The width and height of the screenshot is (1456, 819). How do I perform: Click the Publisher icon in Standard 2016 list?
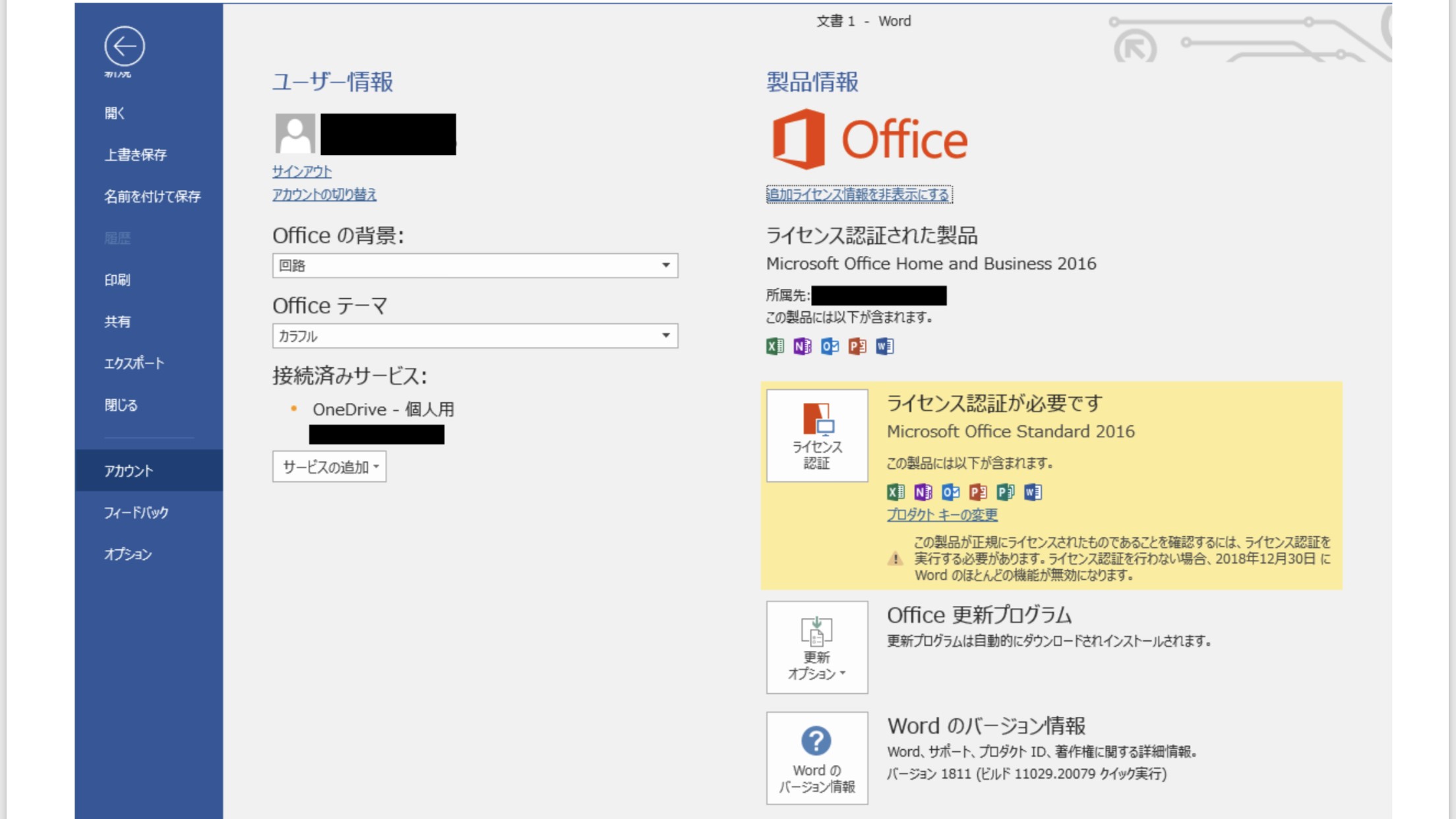(x=1005, y=492)
